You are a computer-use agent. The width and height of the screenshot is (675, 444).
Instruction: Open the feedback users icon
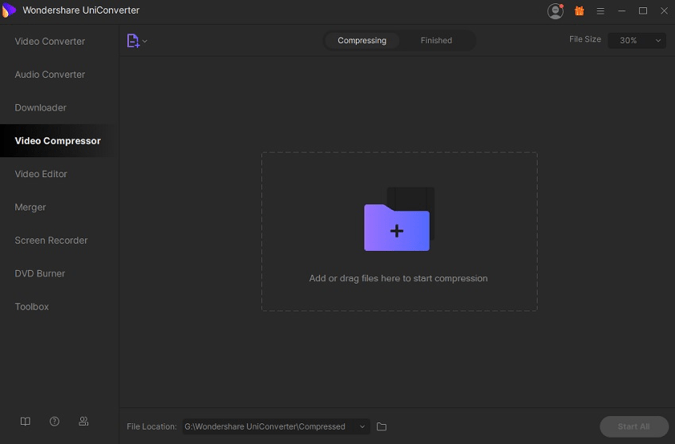pos(84,421)
